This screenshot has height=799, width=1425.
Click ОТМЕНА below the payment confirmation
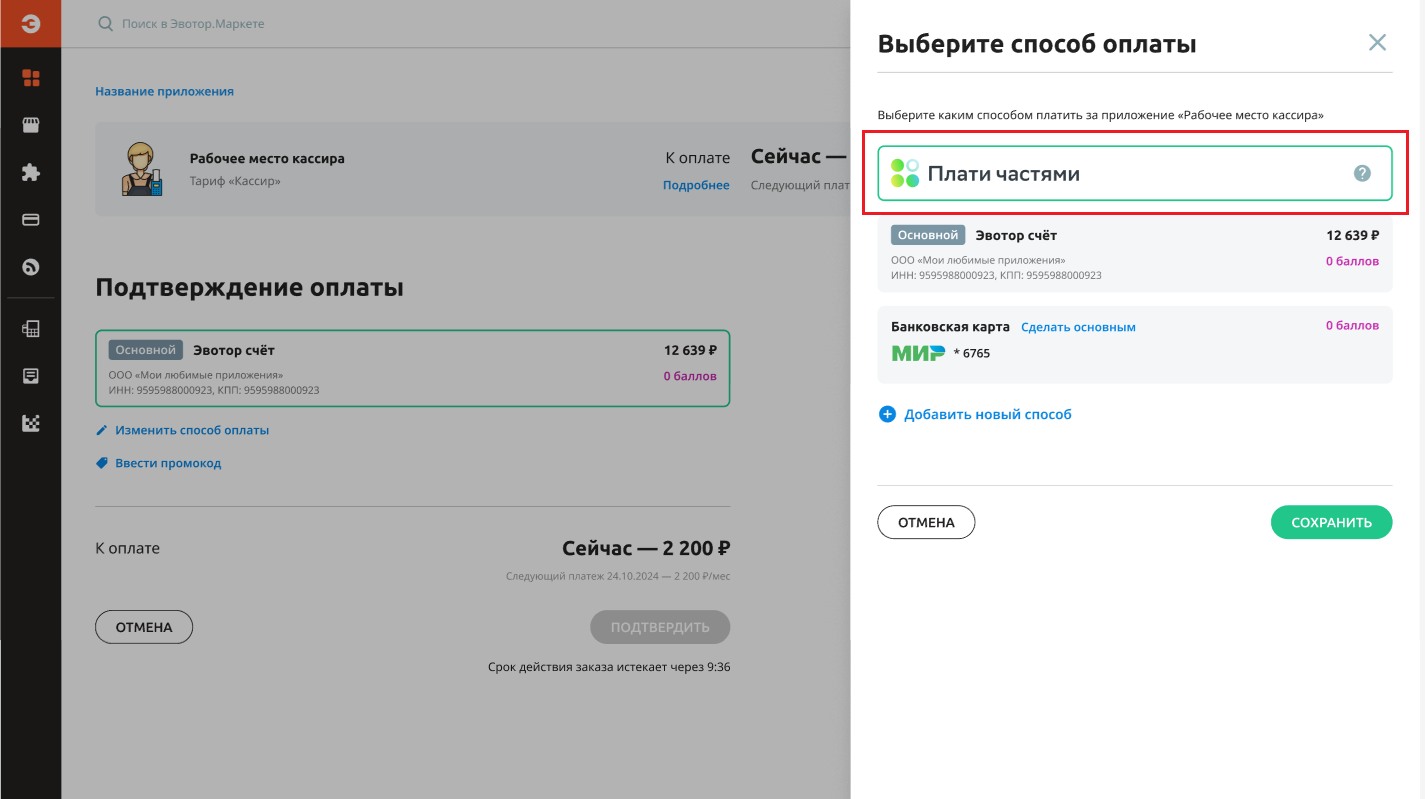(x=144, y=627)
